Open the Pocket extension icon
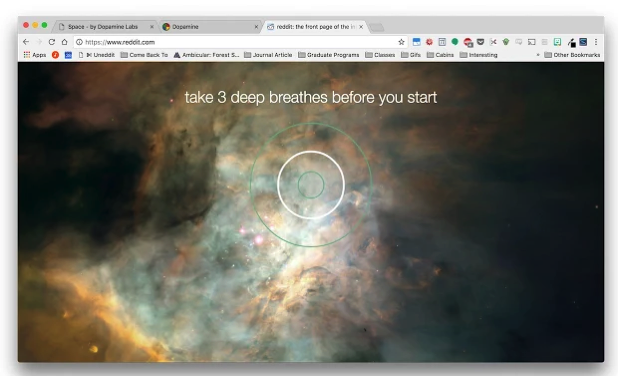Viewport: 618px width, 376px height. pyautogui.click(x=480, y=42)
